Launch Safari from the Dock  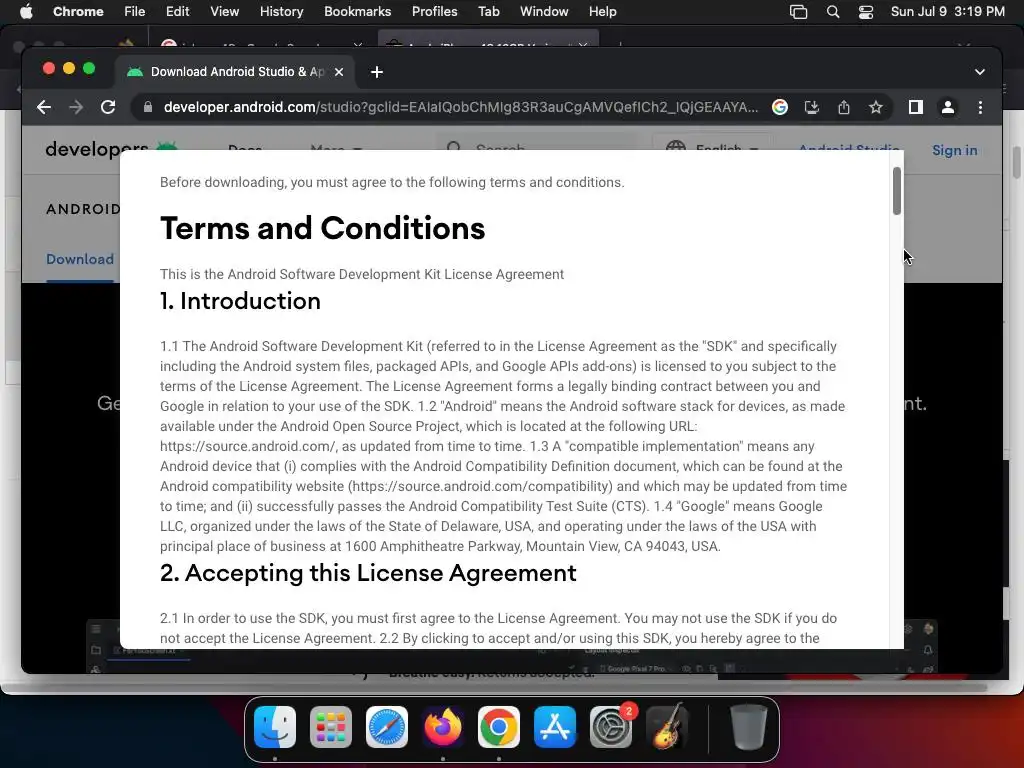pyautogui.click(x=387, y=727)
